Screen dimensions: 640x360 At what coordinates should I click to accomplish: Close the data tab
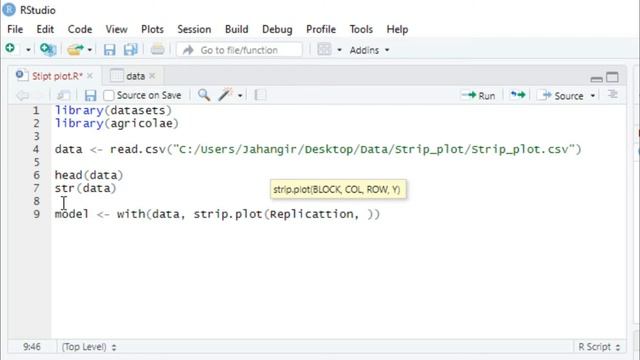pos(152,76)
